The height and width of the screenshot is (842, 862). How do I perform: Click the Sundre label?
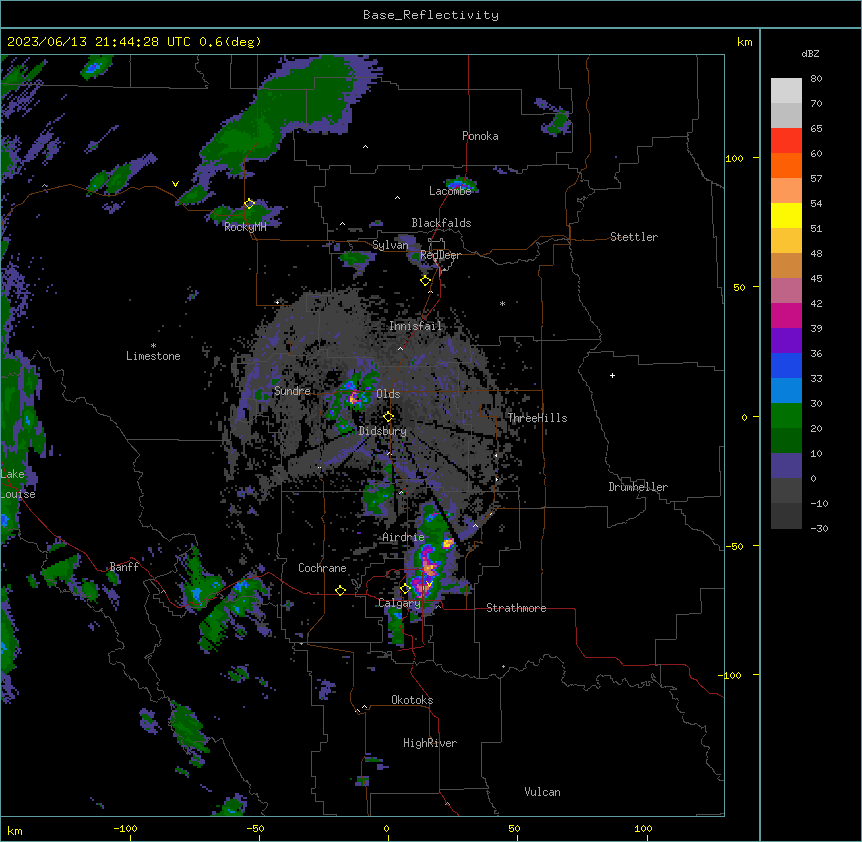pos(292,391)
